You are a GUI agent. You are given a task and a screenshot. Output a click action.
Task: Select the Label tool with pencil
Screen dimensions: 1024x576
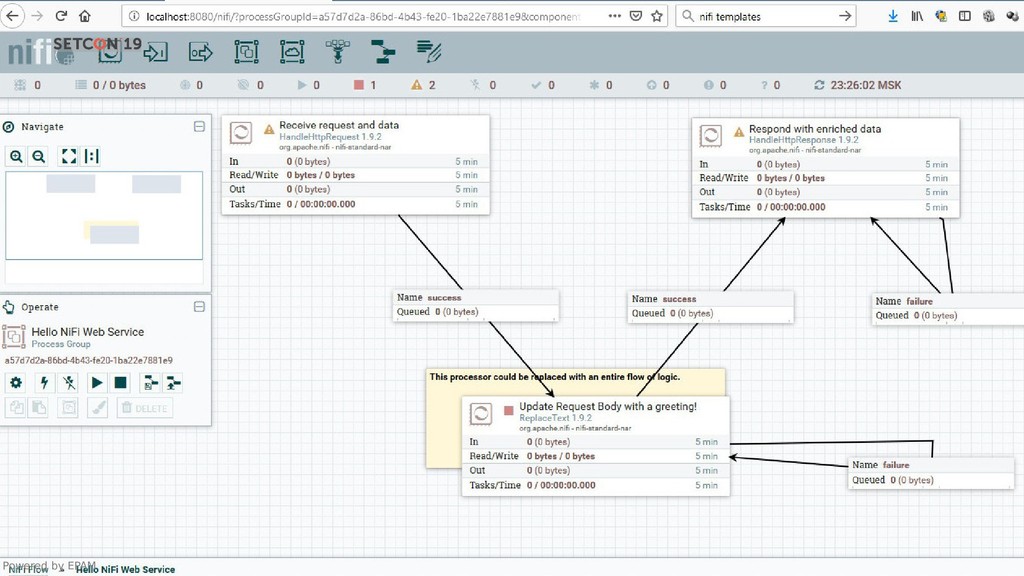[429, 52]
